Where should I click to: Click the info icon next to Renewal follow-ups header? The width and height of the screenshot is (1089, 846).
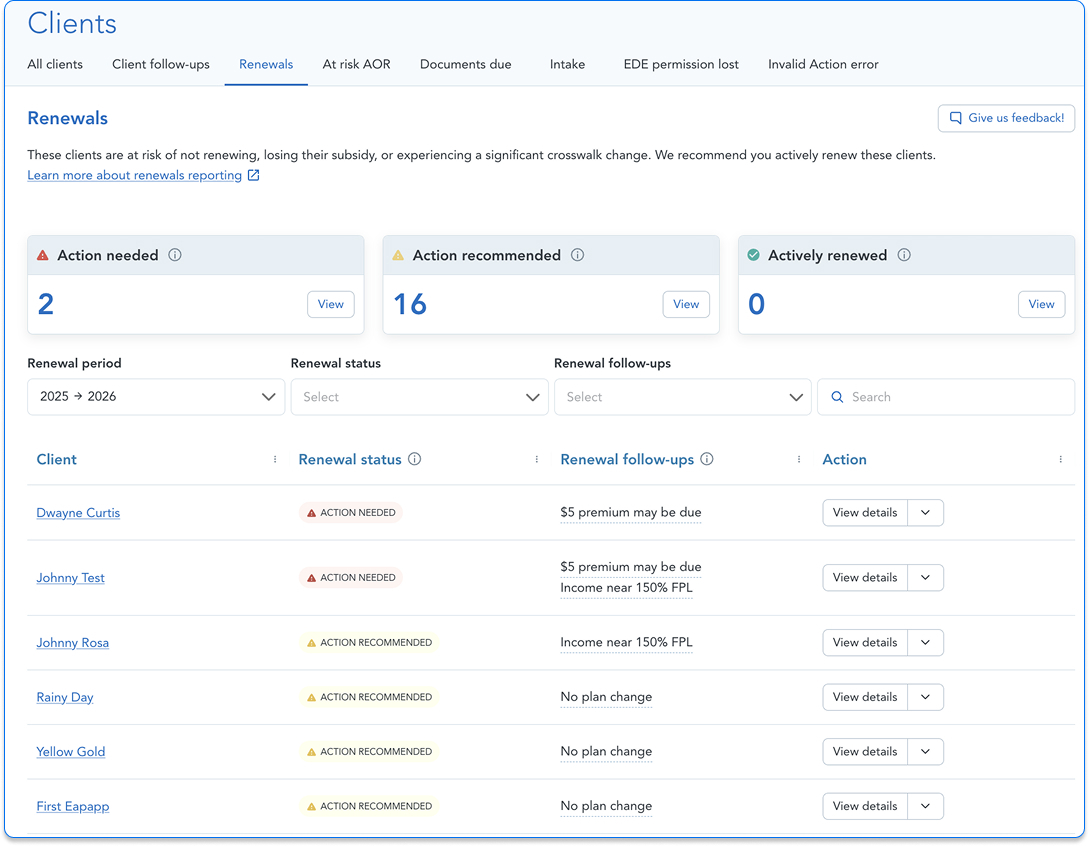pos(707,459)
